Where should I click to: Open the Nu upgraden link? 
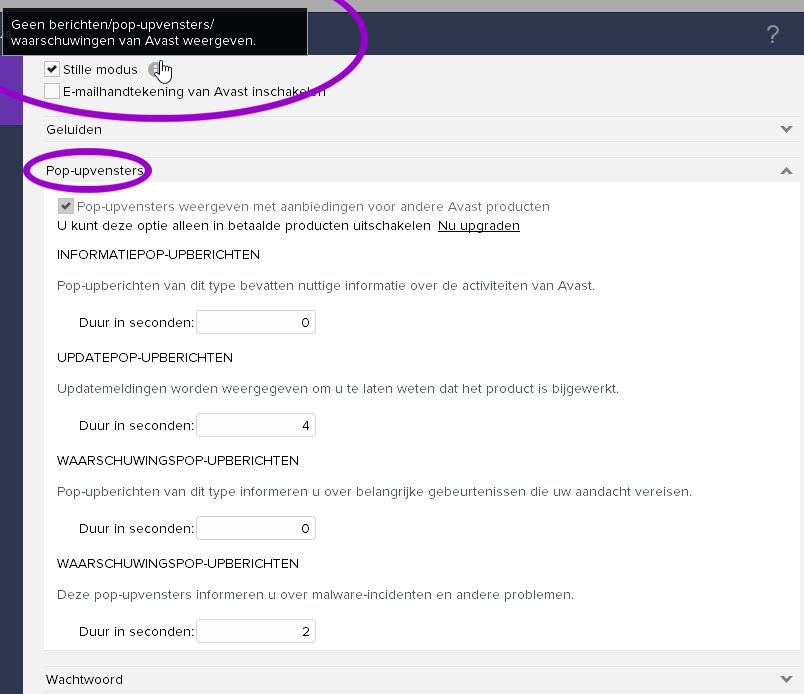click(x=478, y=226)
